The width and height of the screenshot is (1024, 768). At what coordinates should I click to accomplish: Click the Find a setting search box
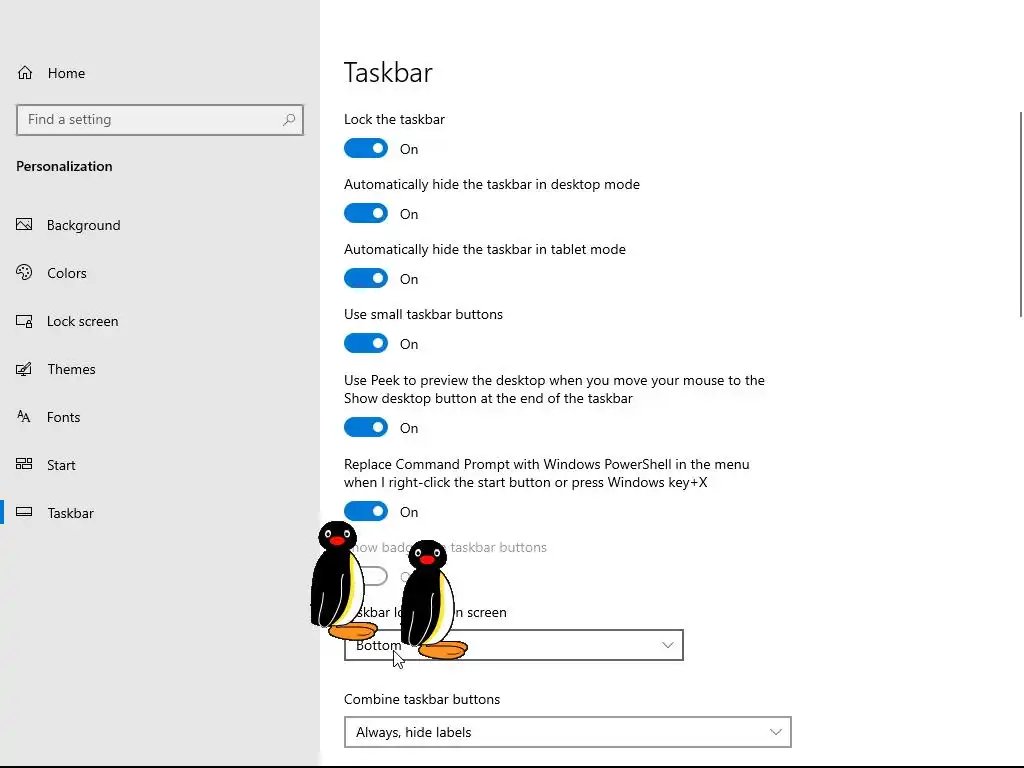click(x=160, y=120)
